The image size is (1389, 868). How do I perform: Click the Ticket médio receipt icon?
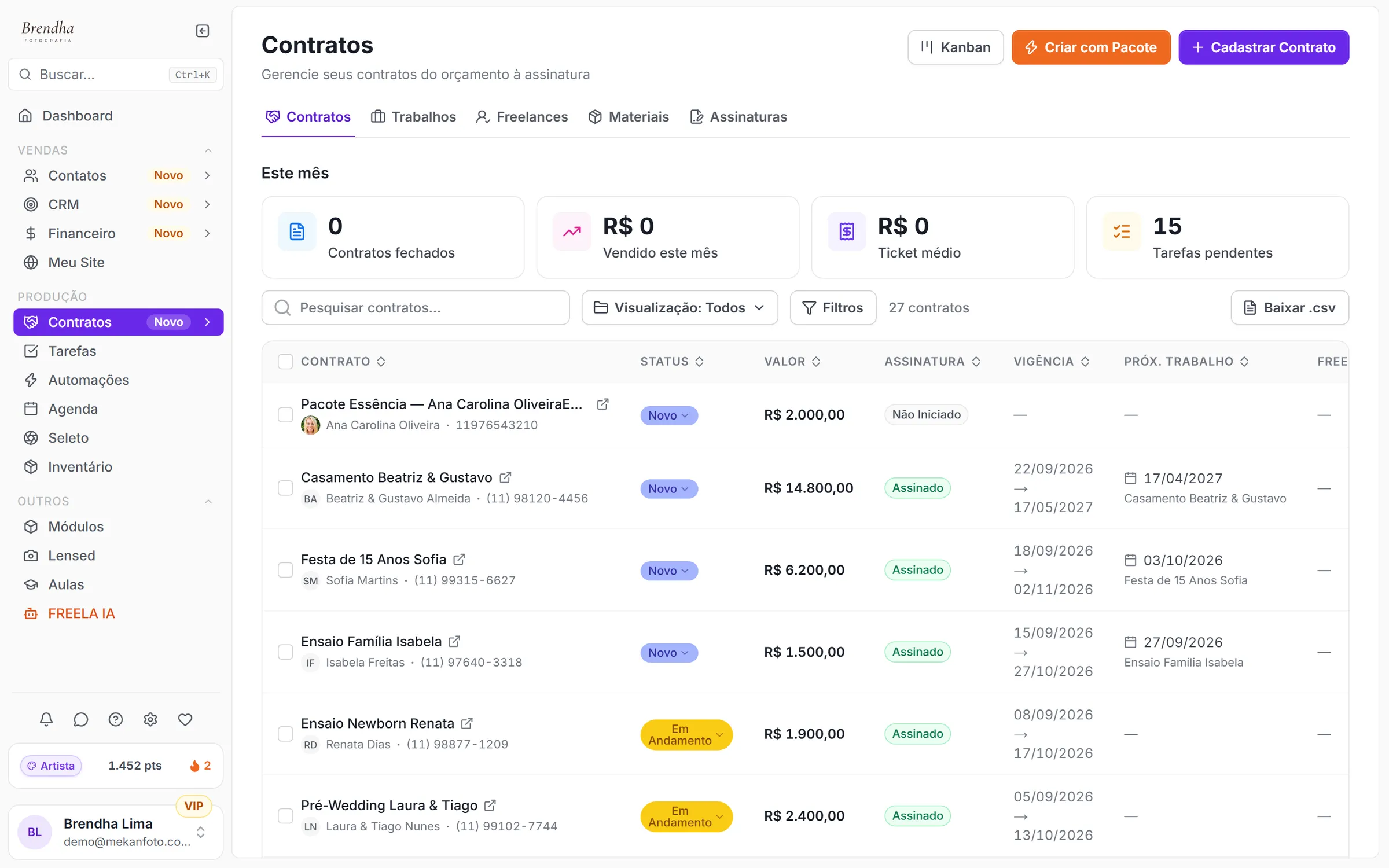(847, 231)
